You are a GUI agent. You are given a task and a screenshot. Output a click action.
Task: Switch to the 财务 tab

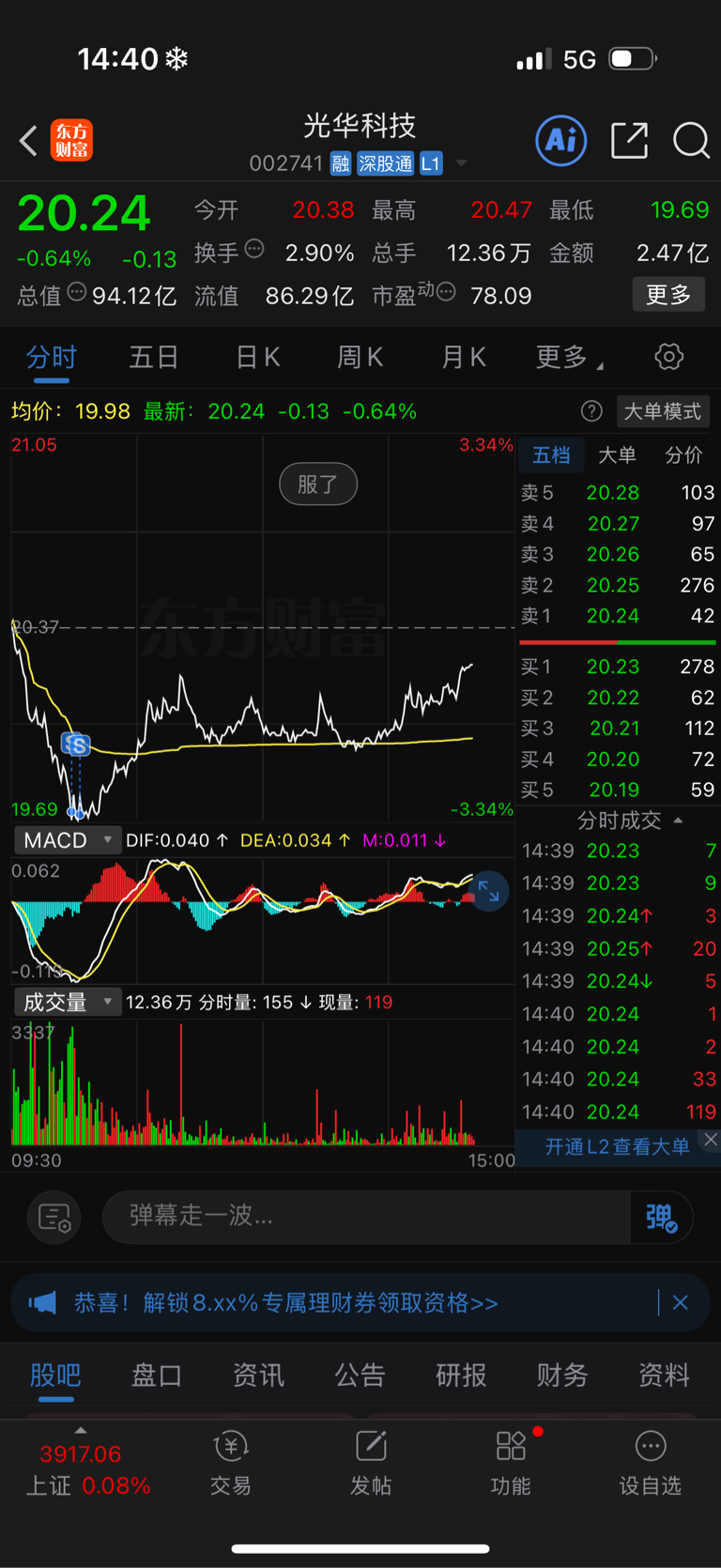point(562,1376)
